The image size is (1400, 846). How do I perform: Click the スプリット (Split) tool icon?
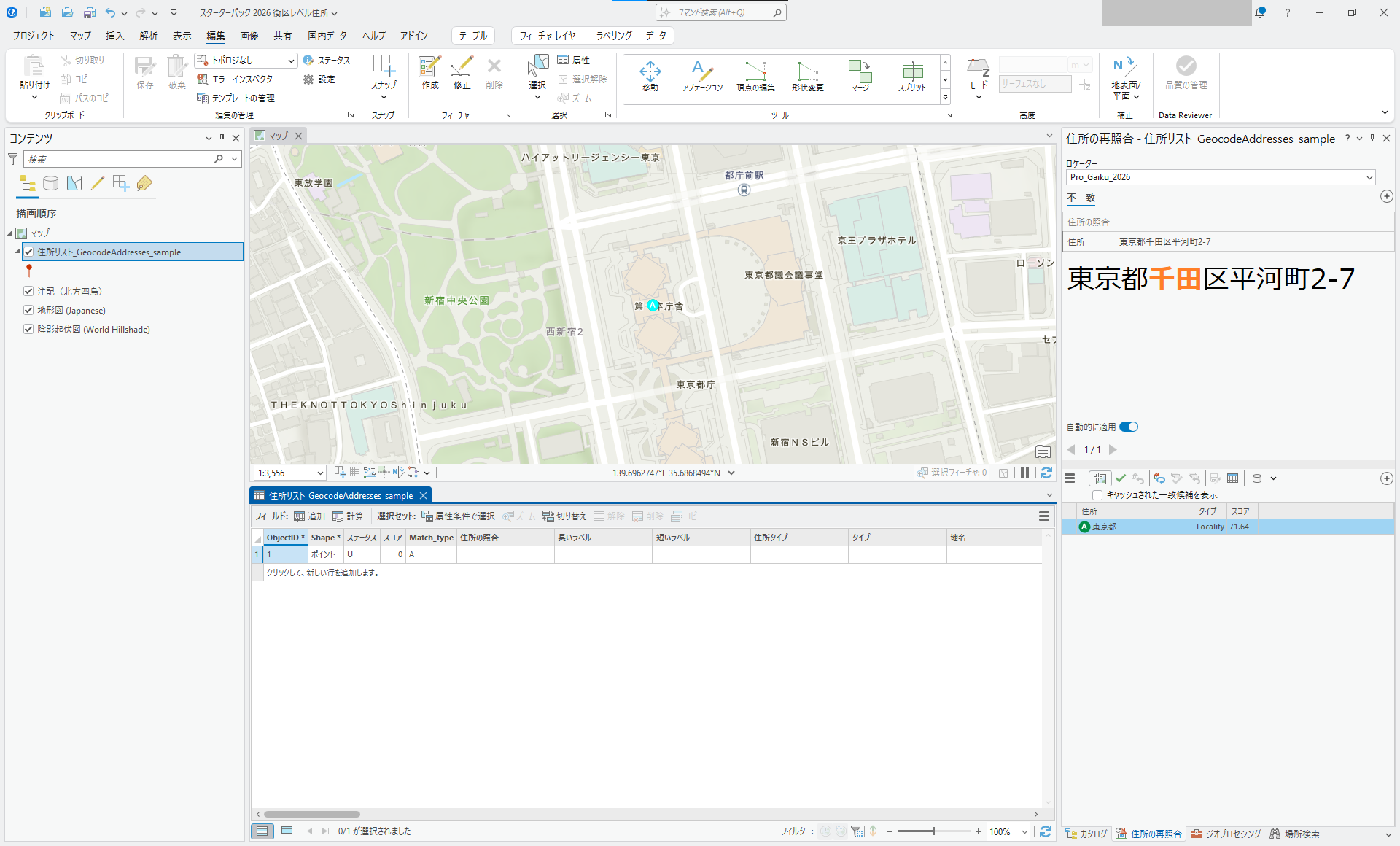click(911, 71)
